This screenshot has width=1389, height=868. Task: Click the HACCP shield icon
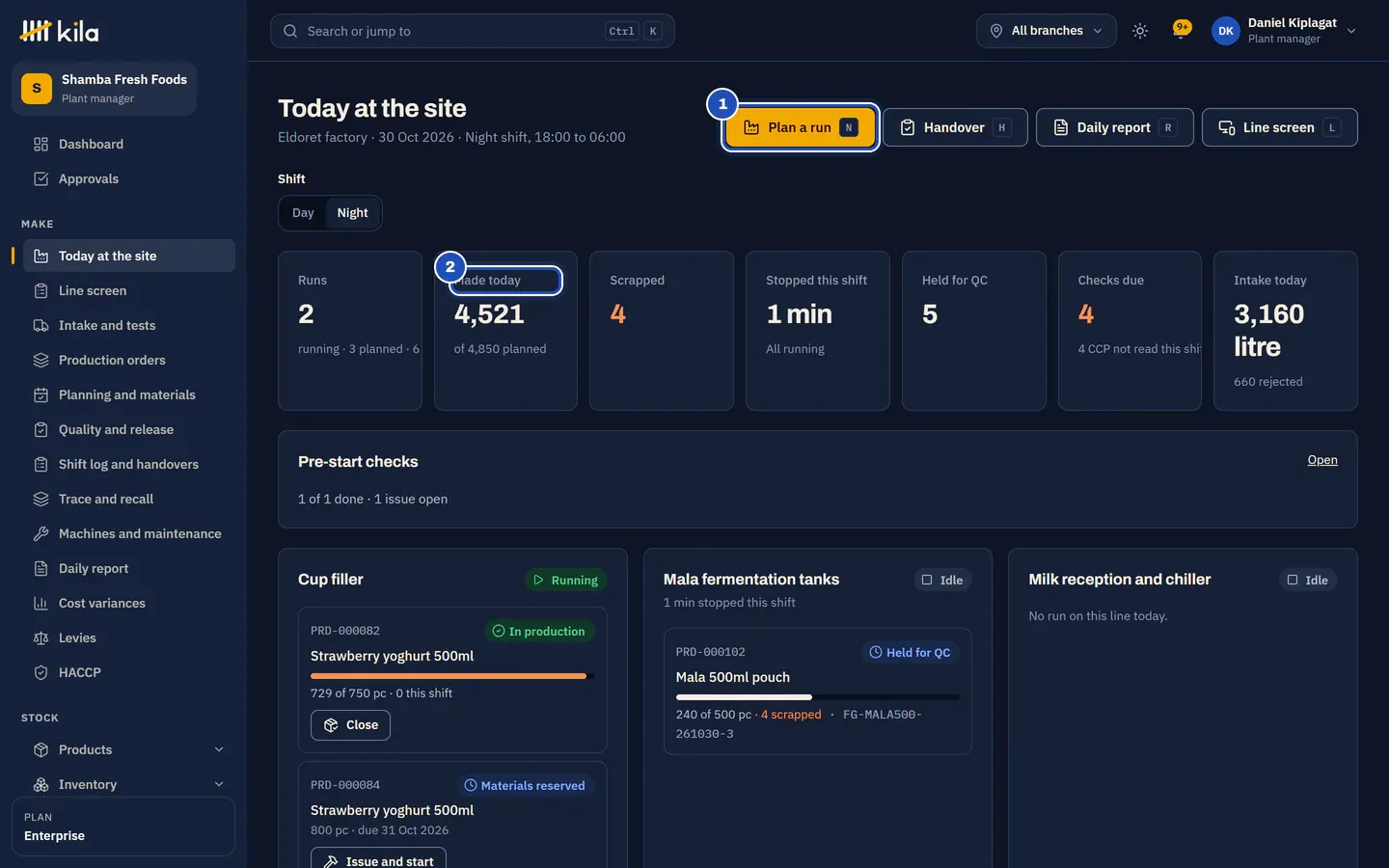(41, 672)
